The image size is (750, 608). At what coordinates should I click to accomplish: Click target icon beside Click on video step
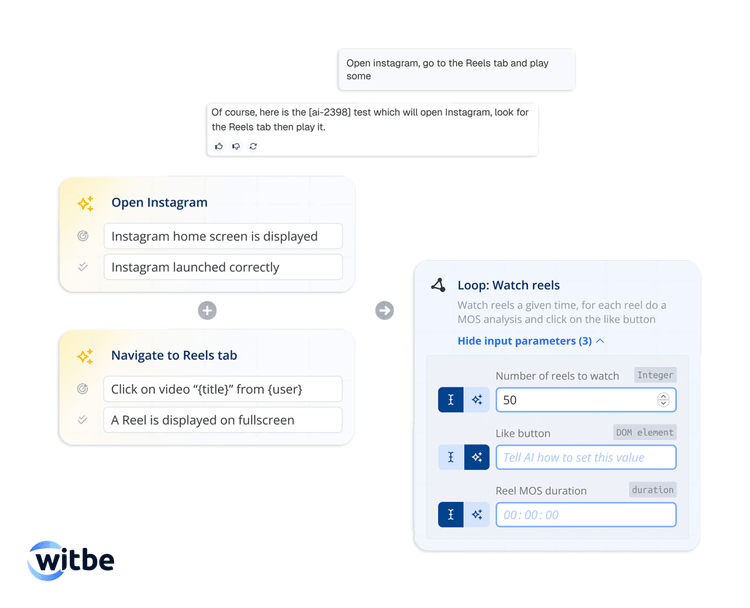pyautogui.click(x=83, y=389)
